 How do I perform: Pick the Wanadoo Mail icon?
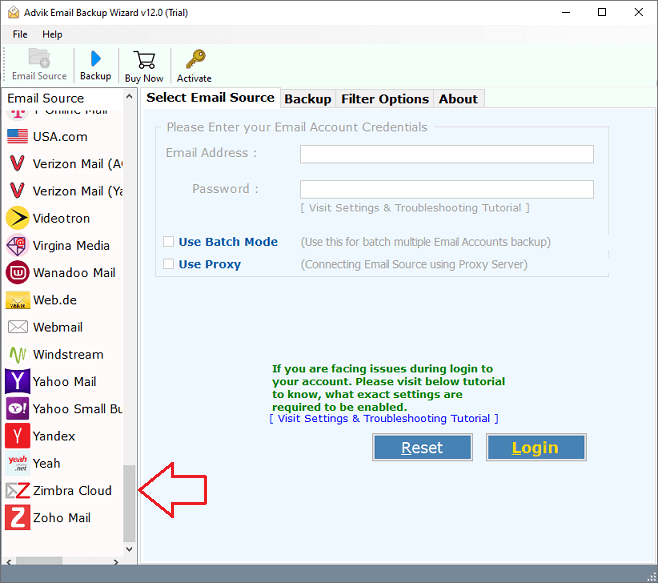click(x=17, y=273)
